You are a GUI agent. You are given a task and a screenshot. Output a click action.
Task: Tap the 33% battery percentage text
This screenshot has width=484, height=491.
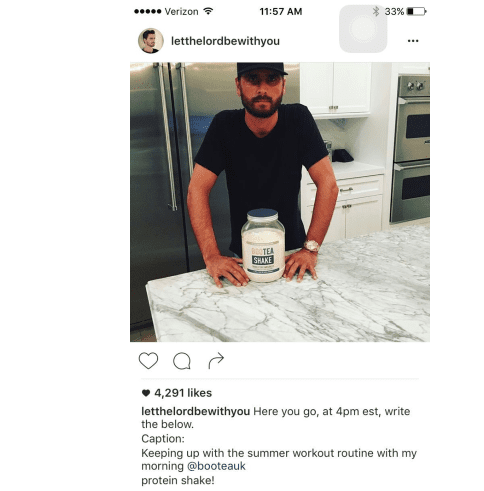point(394,12)
